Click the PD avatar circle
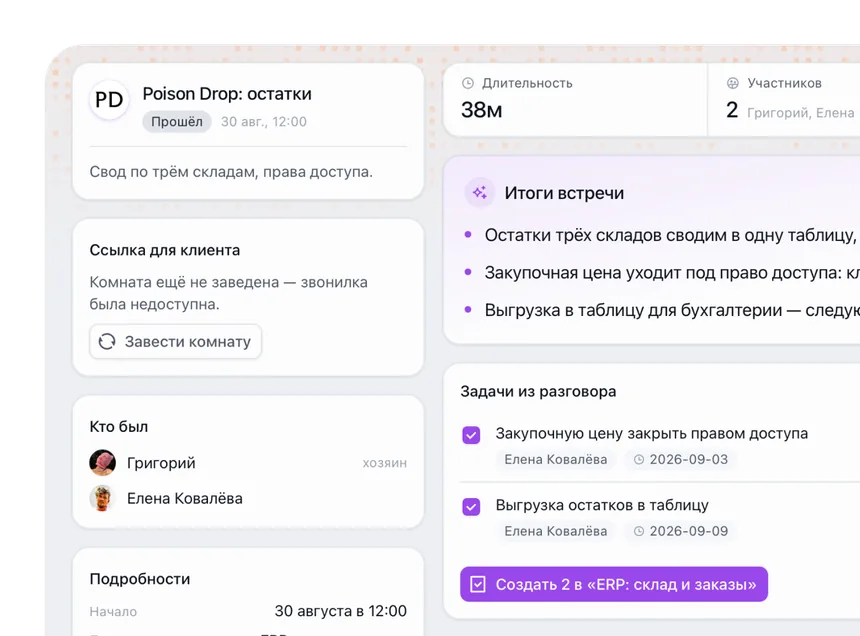 [x=109, y=100]
